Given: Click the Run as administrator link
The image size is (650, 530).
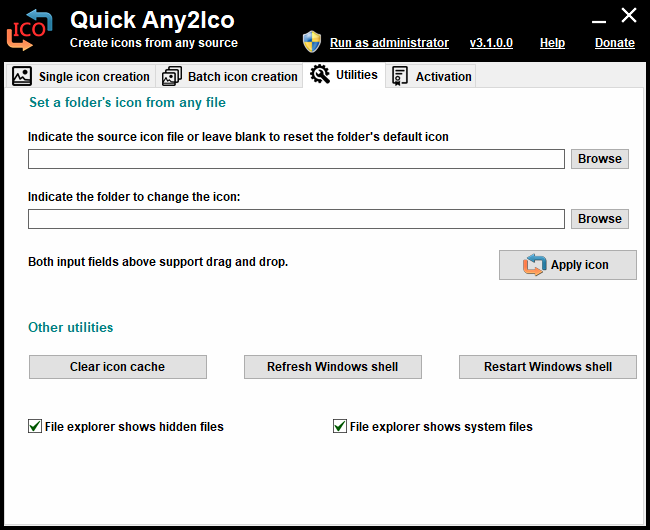Looking at the screenshot, I should (389, 43).
